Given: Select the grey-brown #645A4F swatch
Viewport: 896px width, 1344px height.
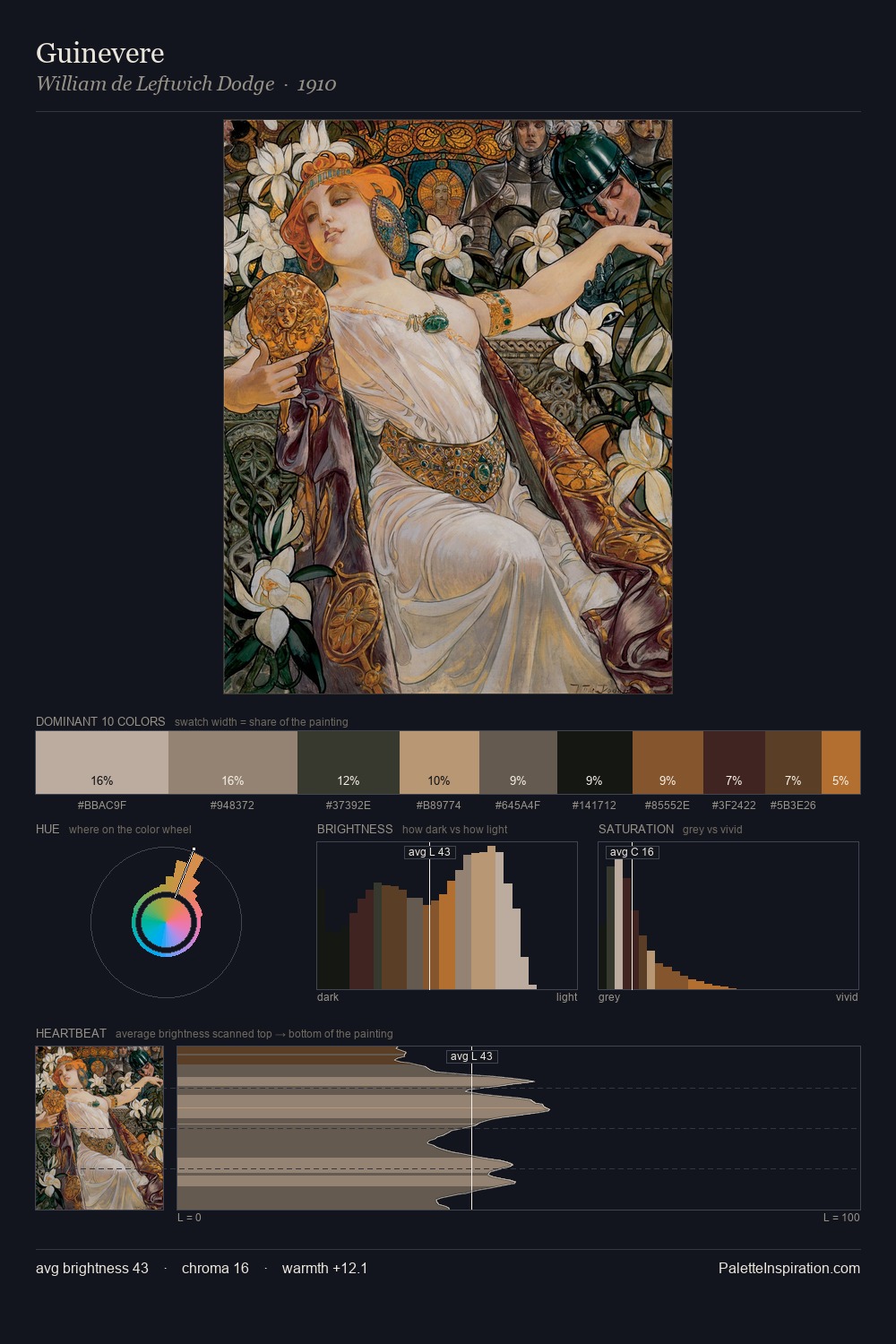Looking at the screenshot, I should point(518,762).
